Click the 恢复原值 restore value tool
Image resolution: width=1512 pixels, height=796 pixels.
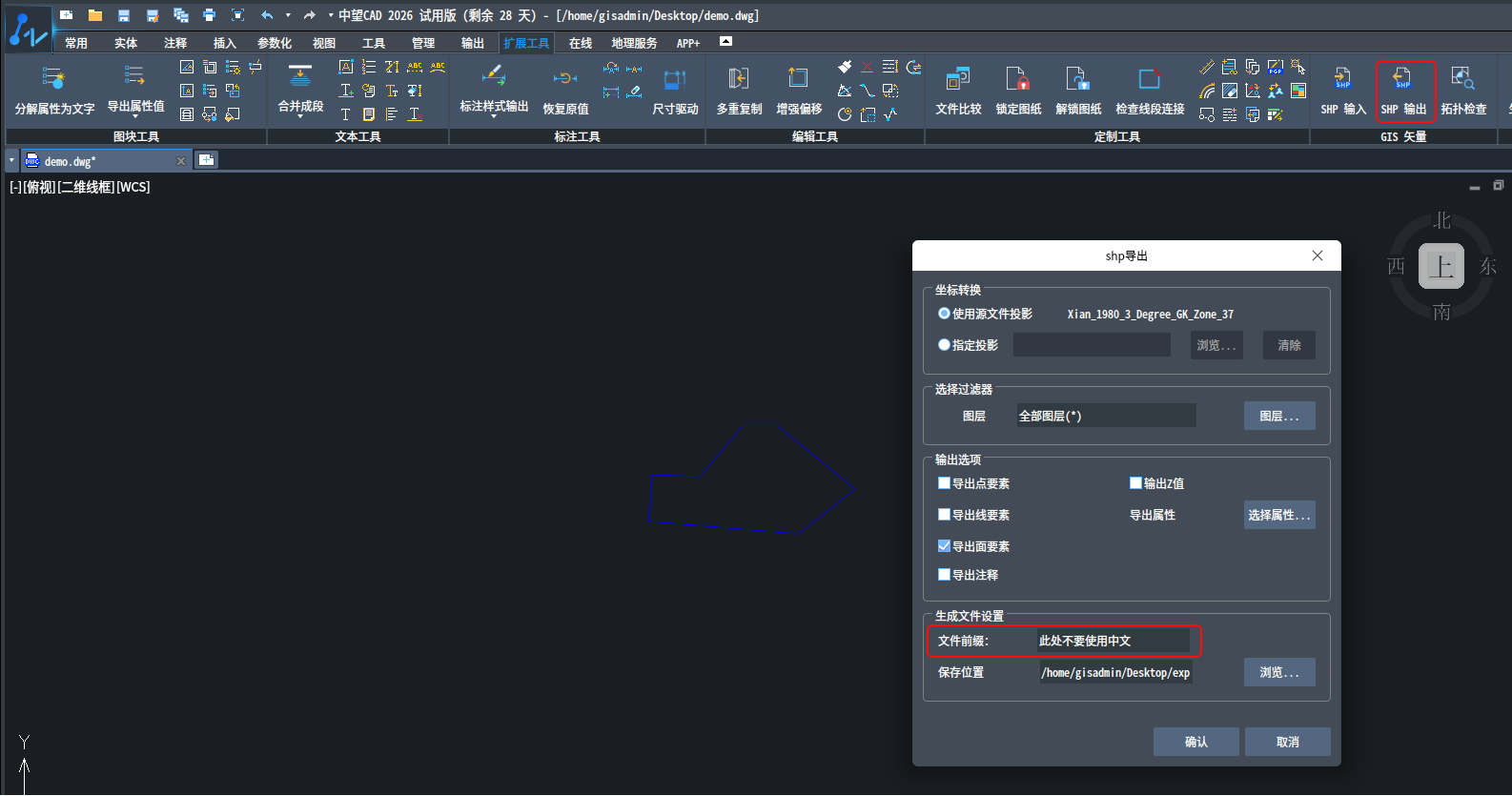[565, 92]
